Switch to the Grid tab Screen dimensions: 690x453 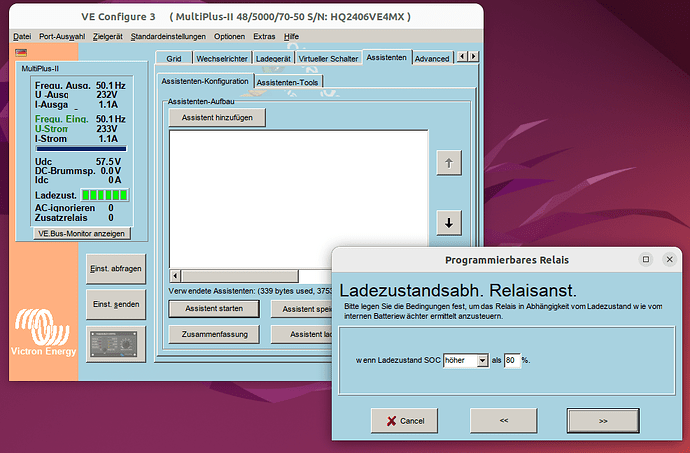[x=174, y=58]
